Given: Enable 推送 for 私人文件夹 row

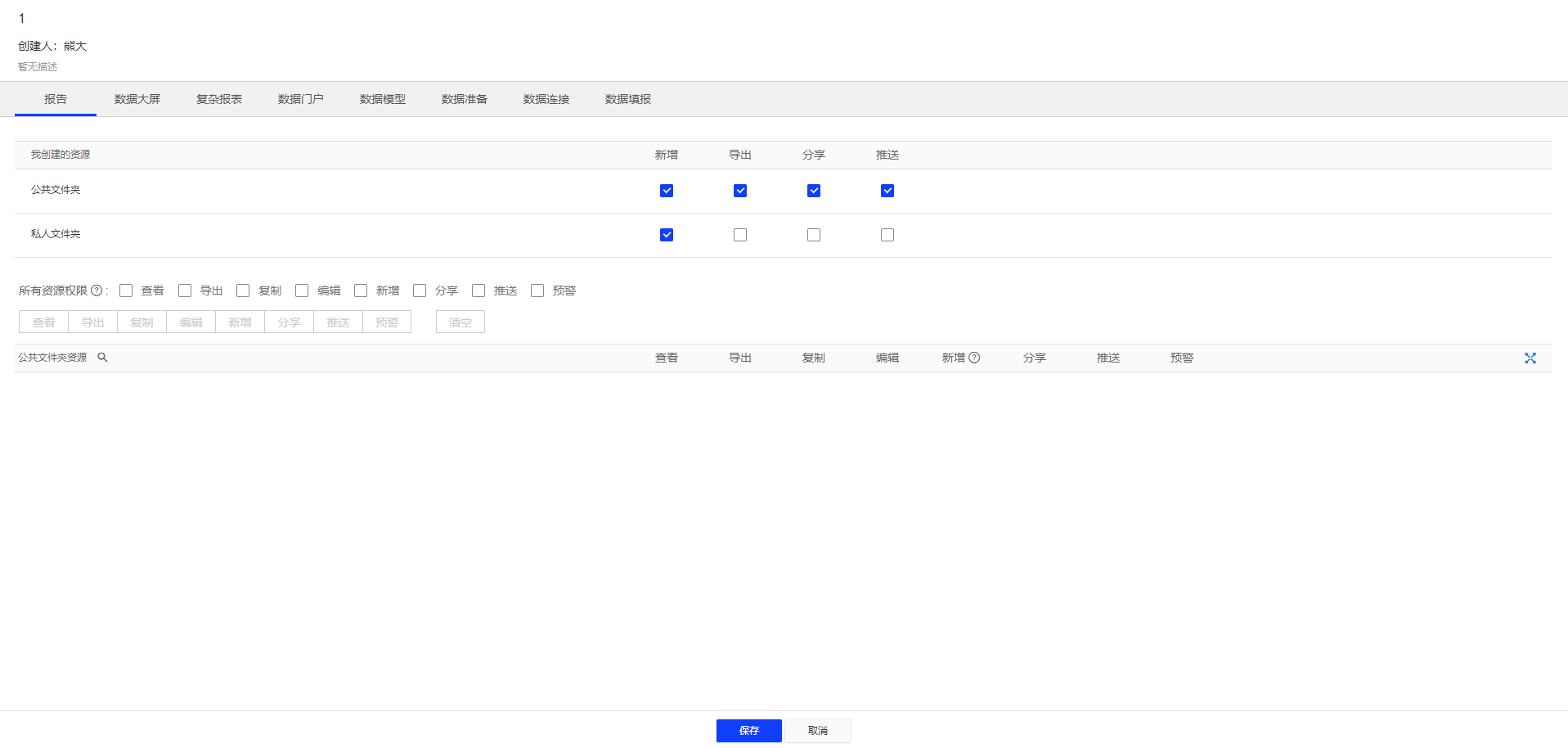Looking at the screenshot, I should click(x=887, y=235).
